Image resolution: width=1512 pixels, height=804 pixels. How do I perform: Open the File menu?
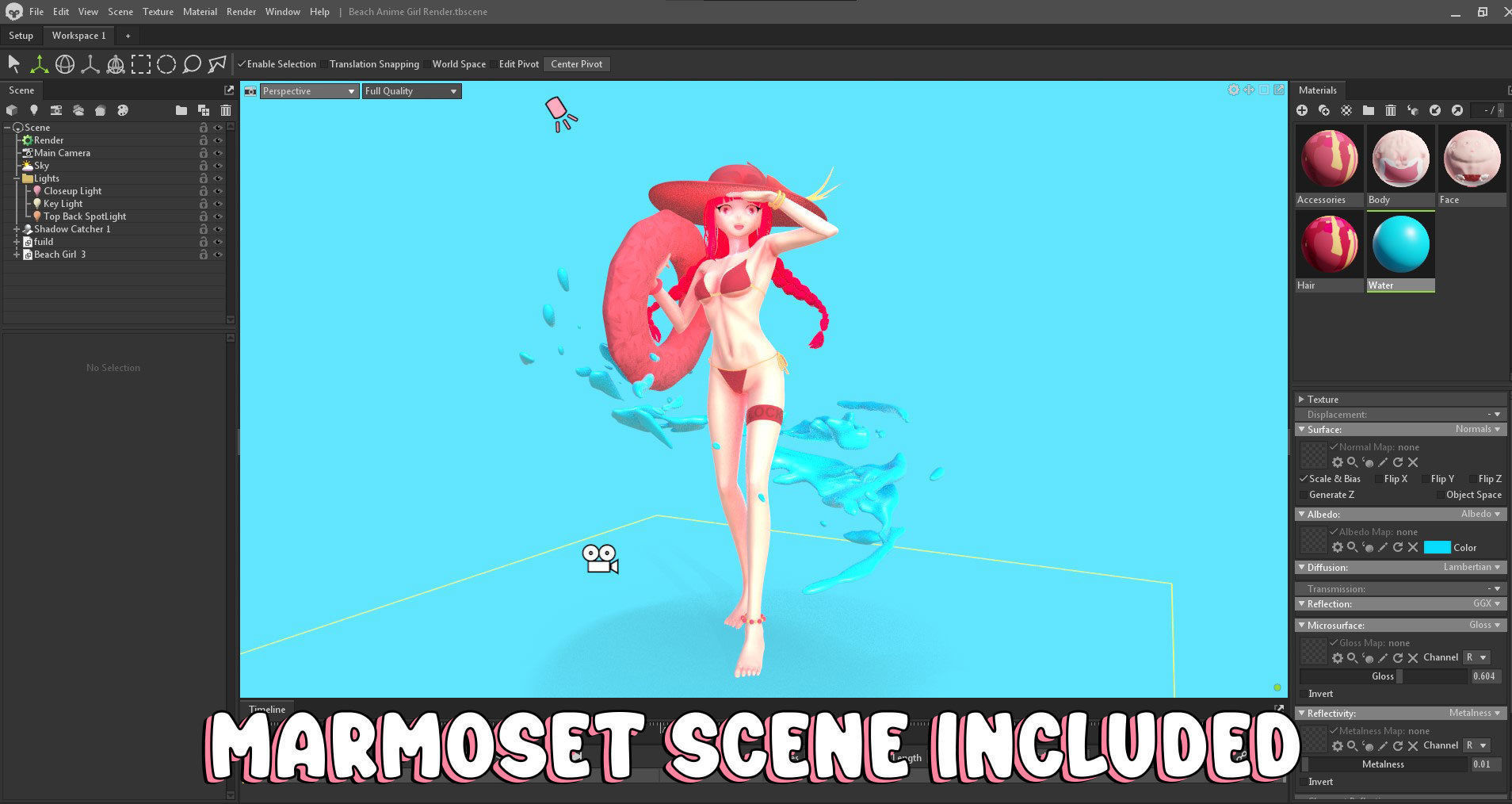[36, 12]
